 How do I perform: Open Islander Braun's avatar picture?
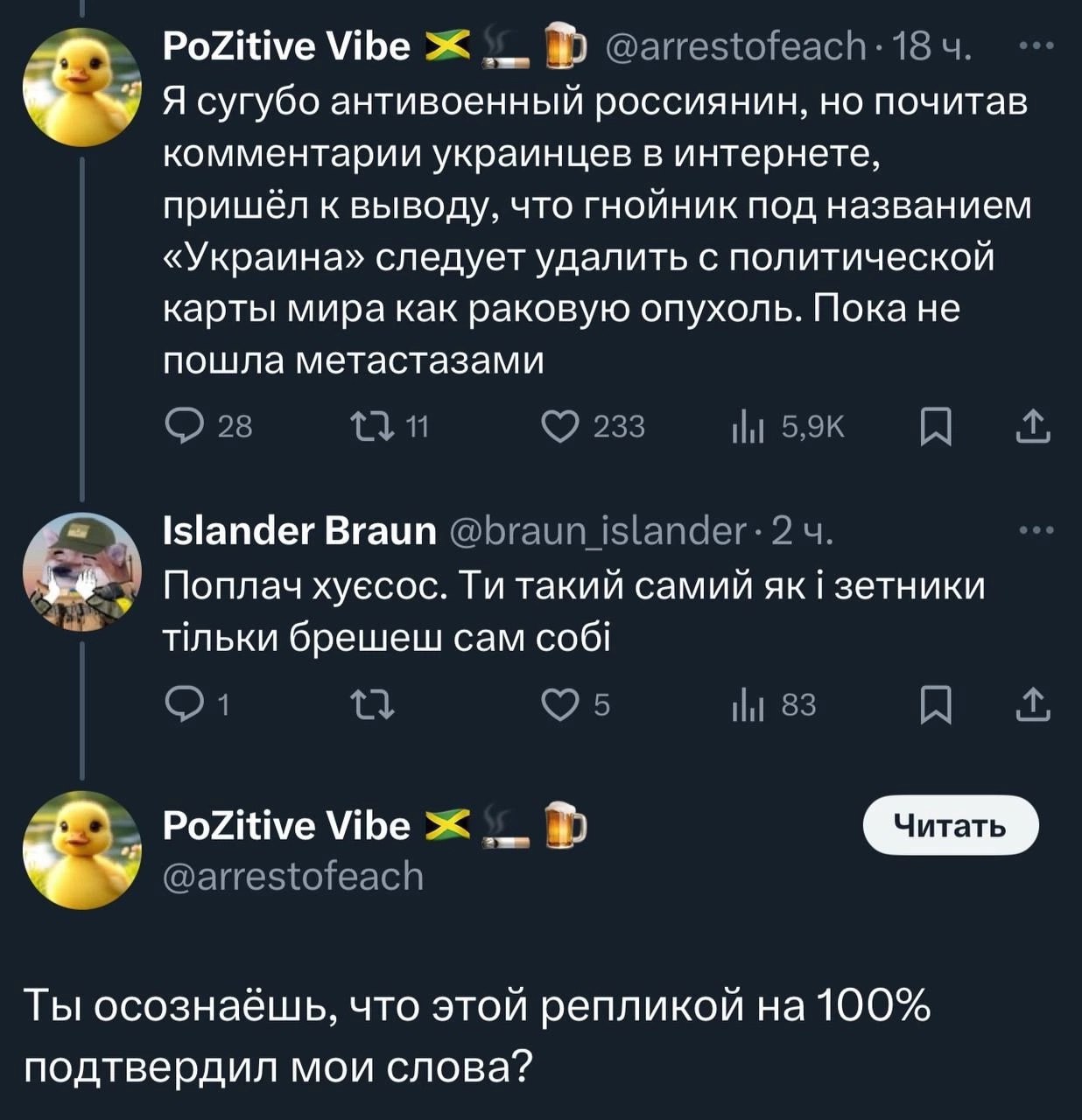[x=81, y=571]
